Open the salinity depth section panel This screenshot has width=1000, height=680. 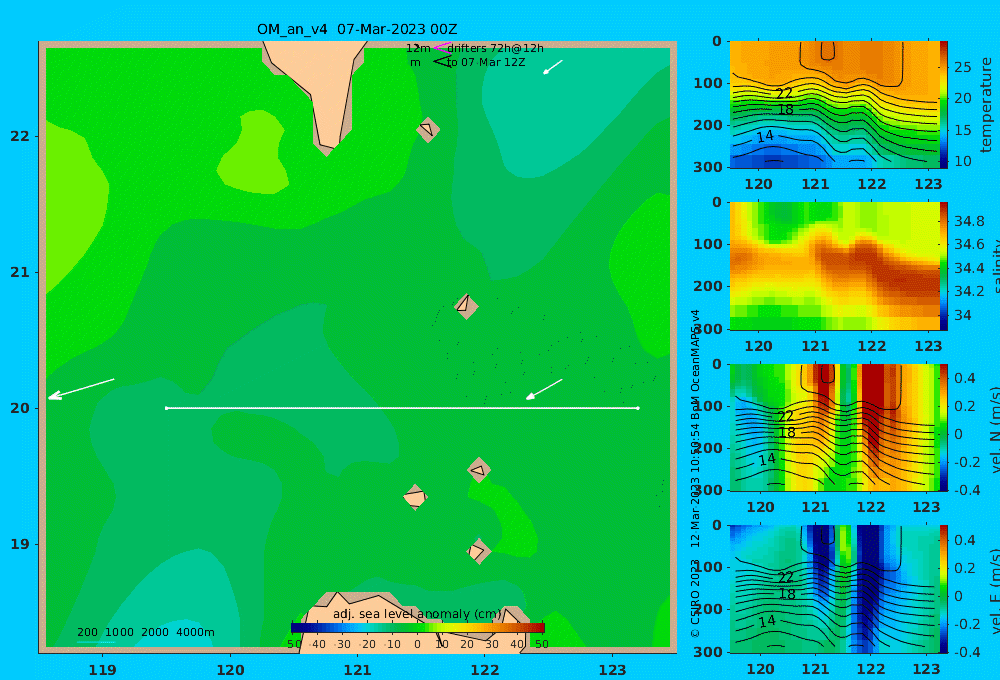834,266
